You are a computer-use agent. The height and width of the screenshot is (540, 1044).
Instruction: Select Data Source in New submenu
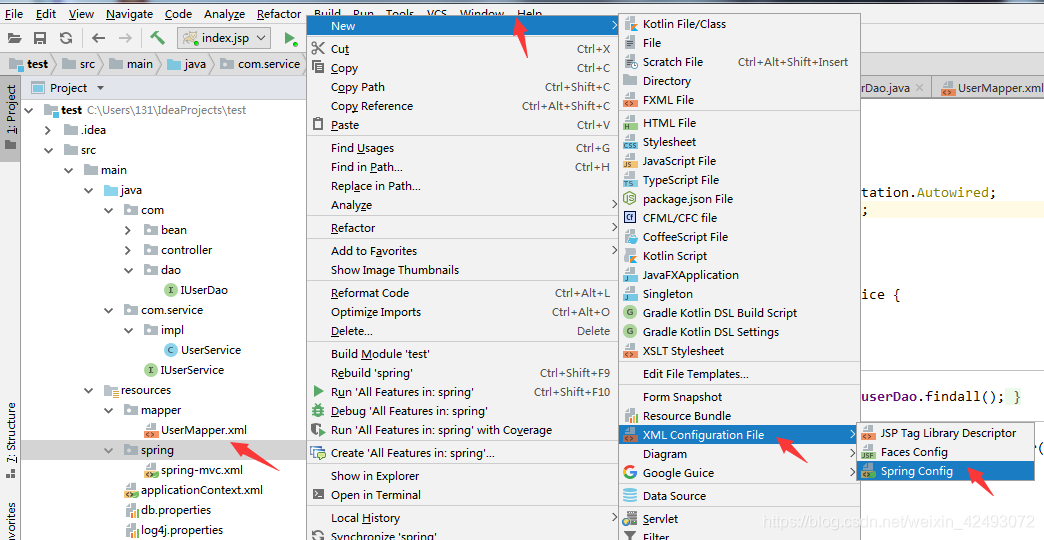pyautogui.click(x=739, y=495)
